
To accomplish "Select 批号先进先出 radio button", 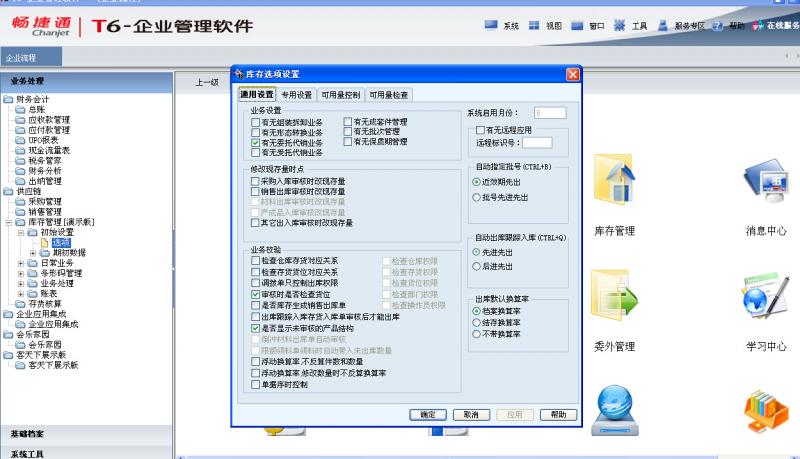I will 477,197.
